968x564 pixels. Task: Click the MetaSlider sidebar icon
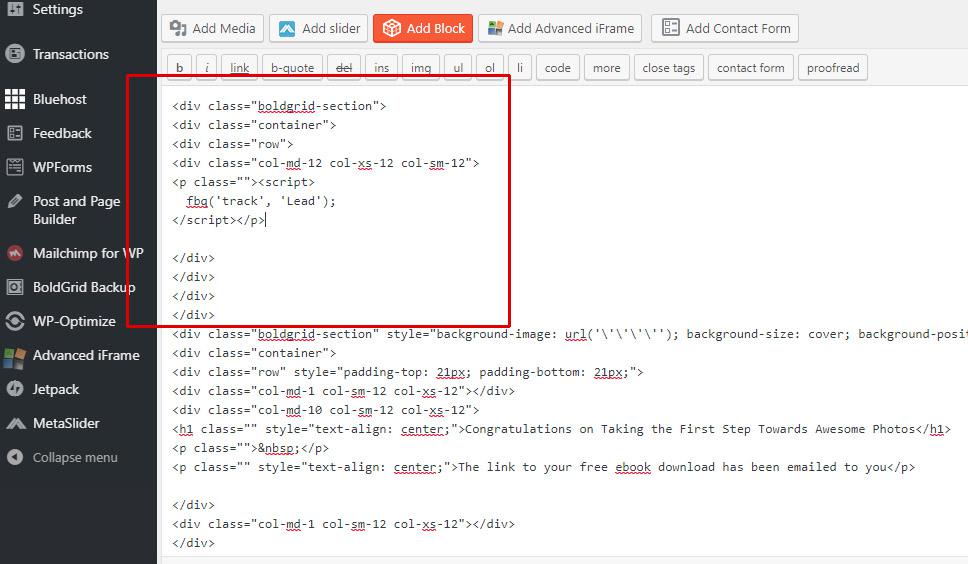pos(15,423)
